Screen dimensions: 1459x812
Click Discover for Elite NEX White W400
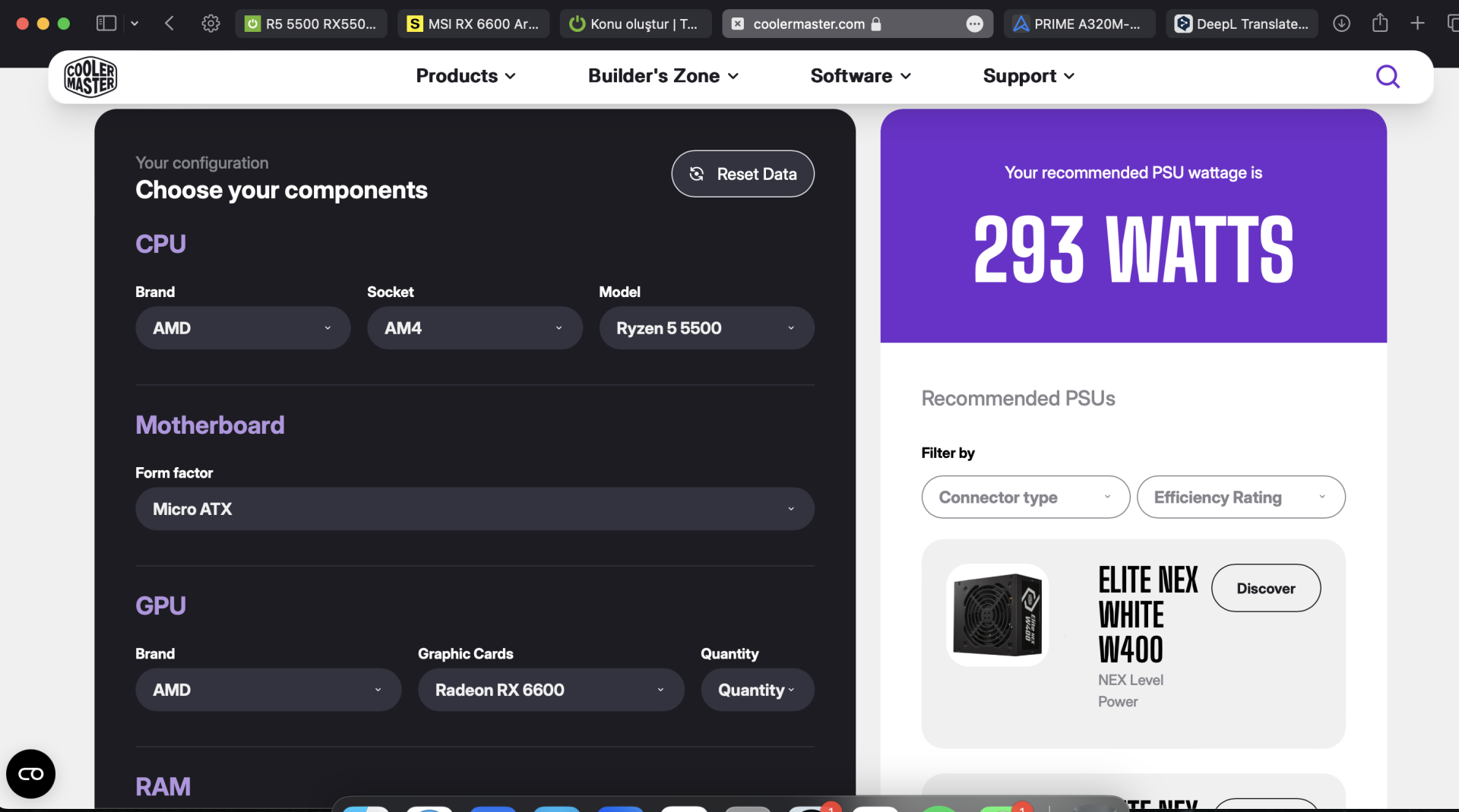pos(1266,588)
